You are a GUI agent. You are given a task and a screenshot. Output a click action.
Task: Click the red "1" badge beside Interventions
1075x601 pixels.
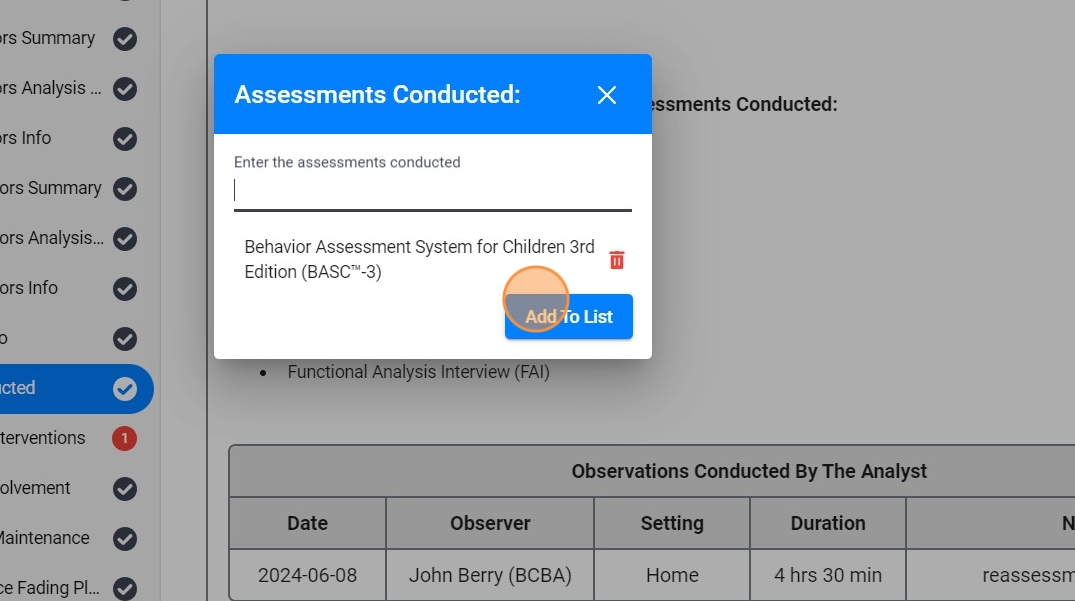point(124,438)
